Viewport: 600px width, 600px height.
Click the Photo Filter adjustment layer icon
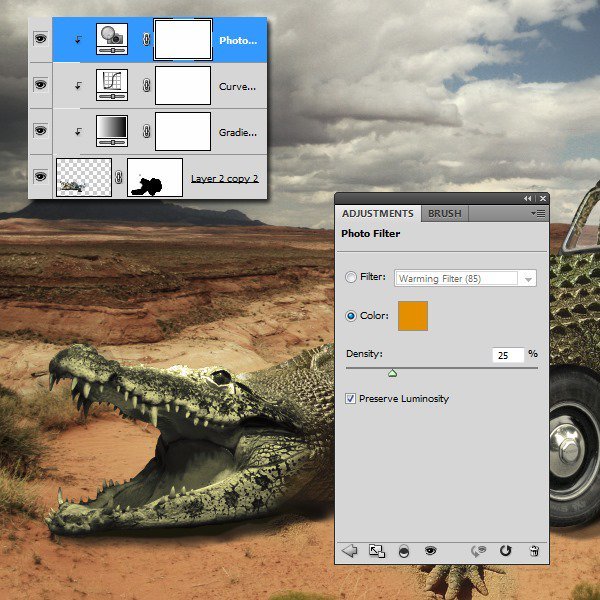tap(112, 39)
